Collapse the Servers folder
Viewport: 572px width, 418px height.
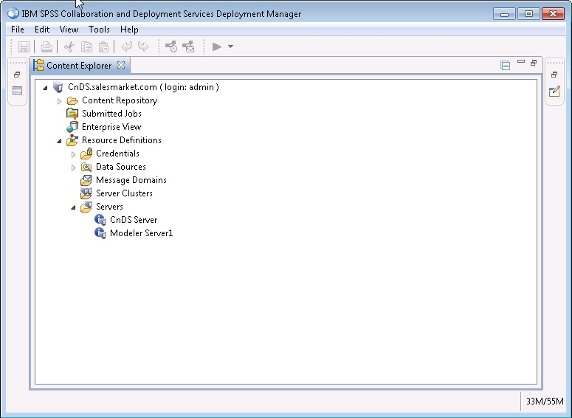tap(73, 208)
